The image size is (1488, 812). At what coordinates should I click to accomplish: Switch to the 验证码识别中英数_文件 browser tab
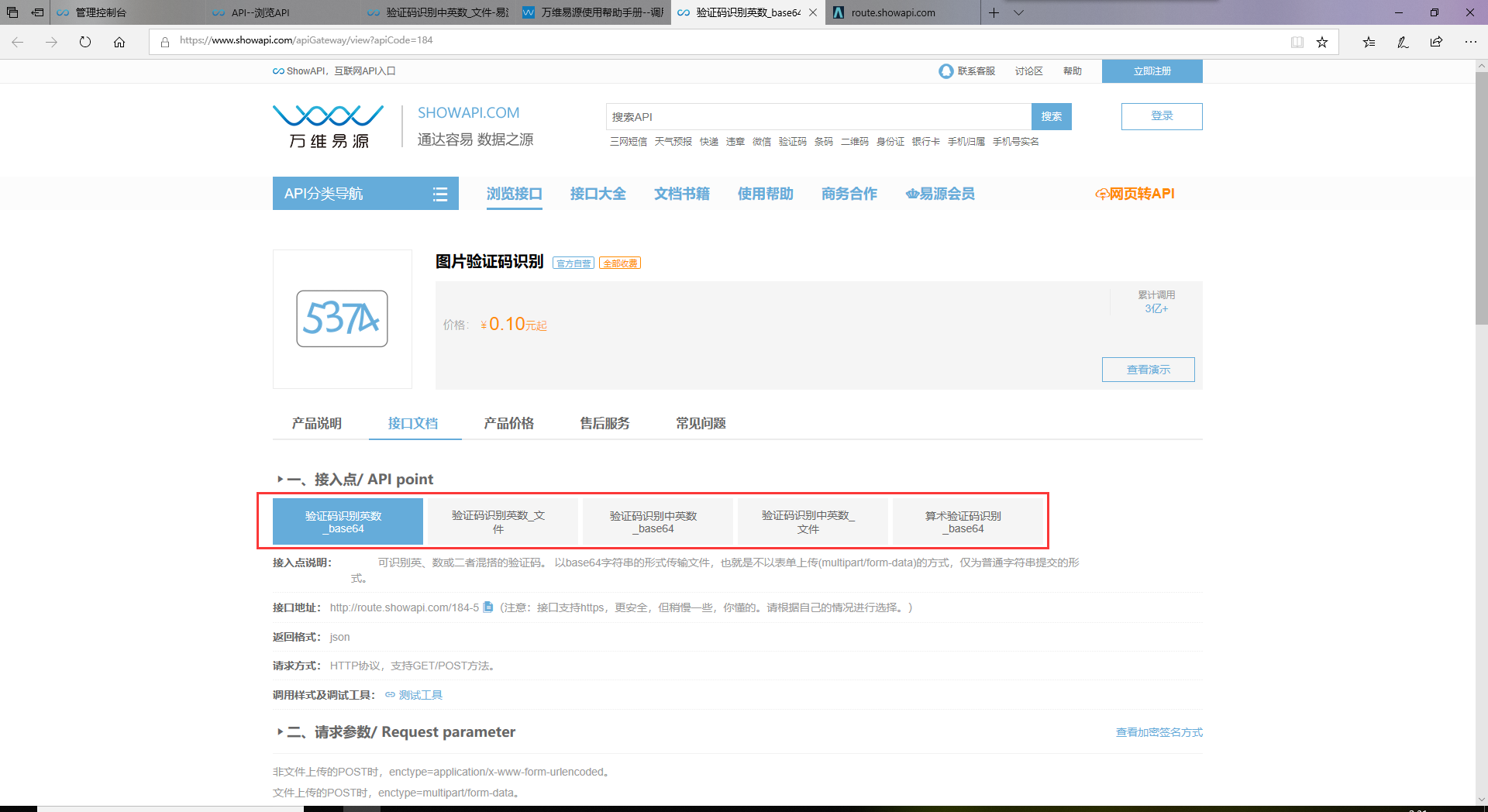pos(438,12)
